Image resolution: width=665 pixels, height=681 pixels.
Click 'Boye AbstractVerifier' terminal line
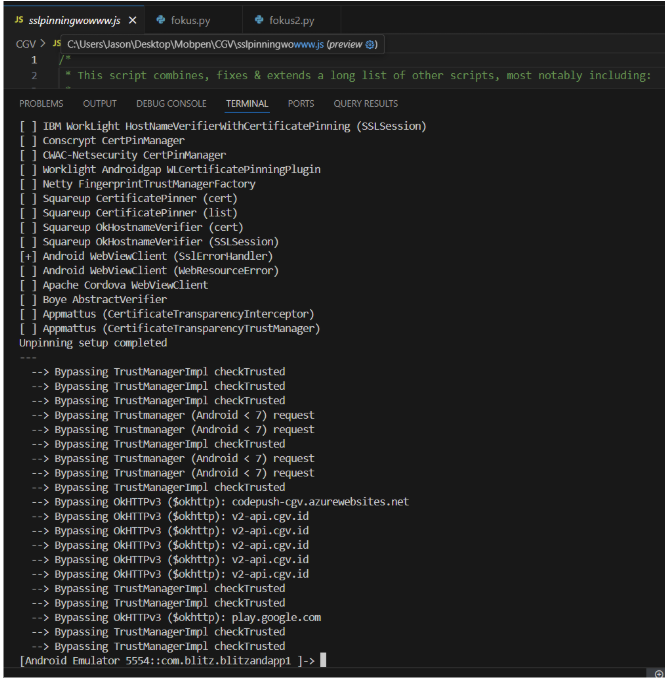click(93, 300)
